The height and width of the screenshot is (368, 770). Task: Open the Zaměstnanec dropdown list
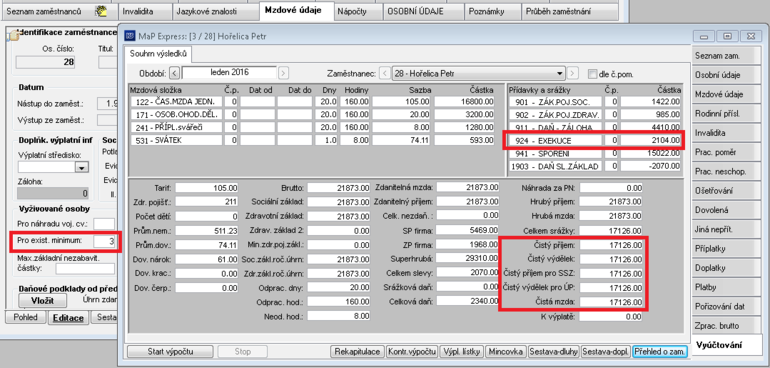tap(560, 74)
